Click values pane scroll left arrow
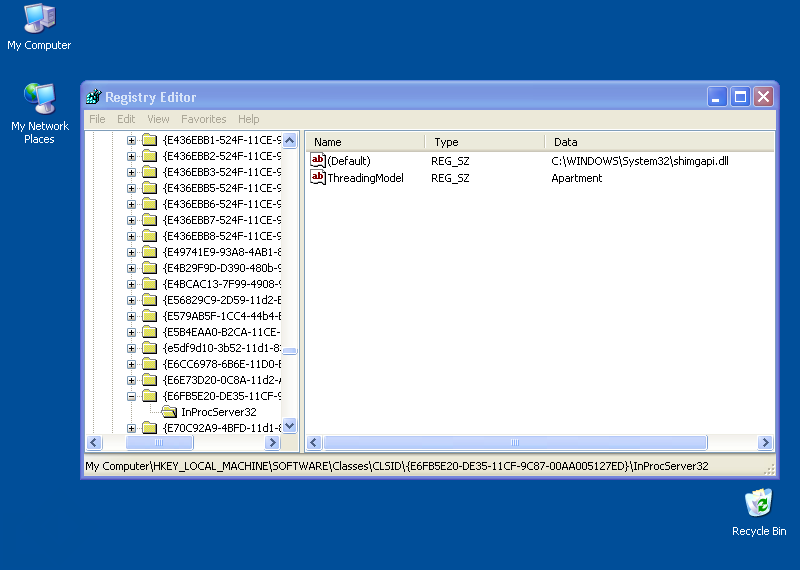This screenshot has width=800, height=570. 314,442
